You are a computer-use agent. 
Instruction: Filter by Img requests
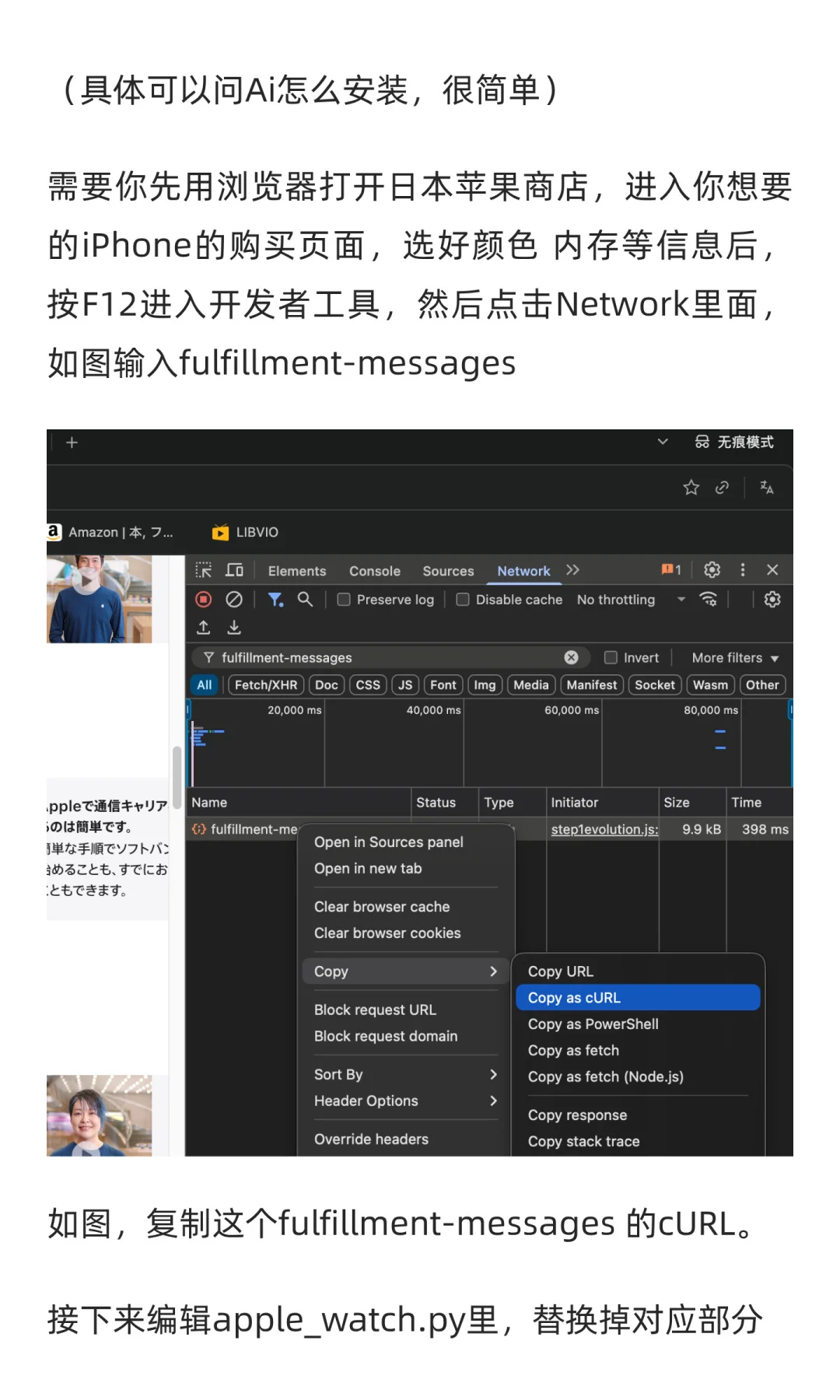[x=485, y=685]
